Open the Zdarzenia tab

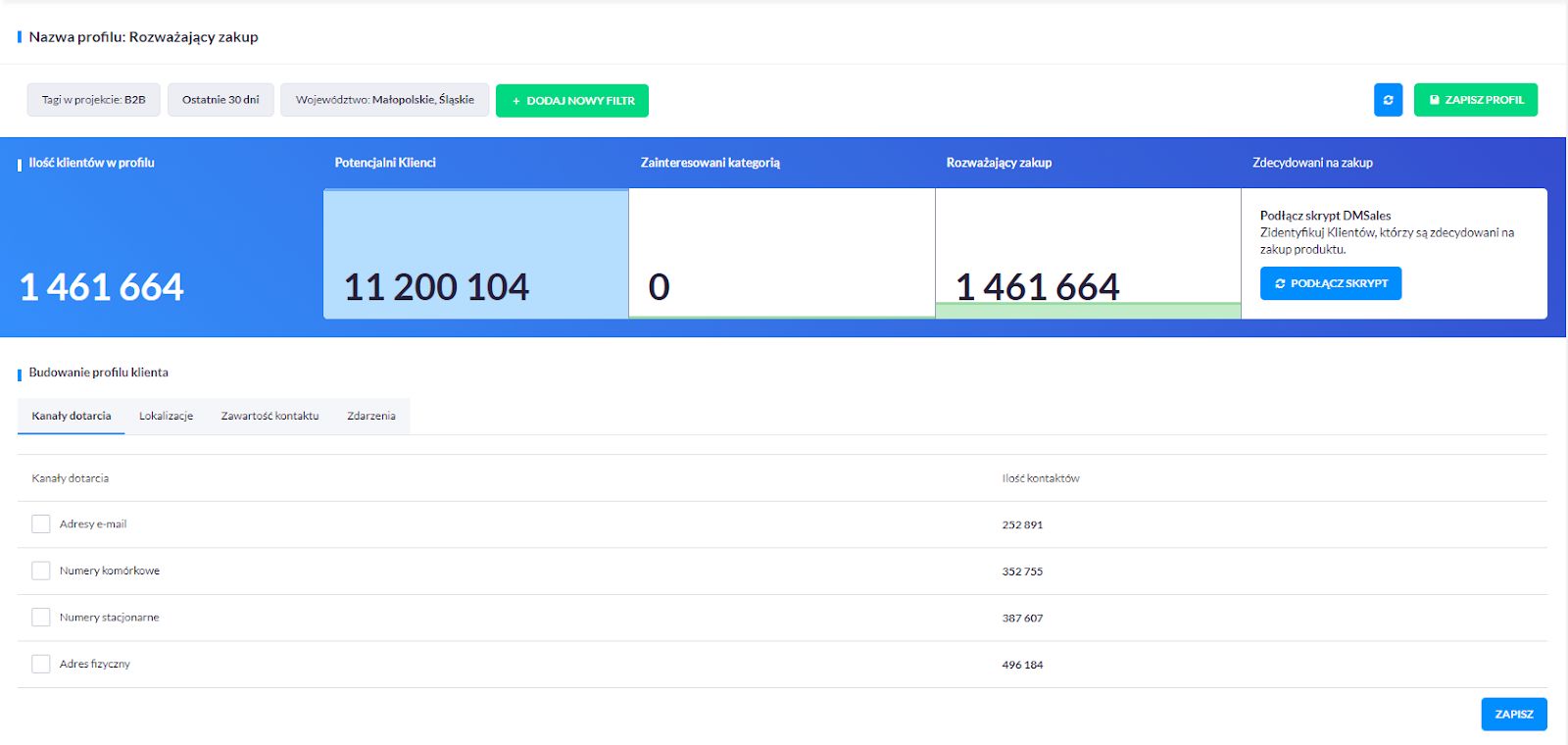pos(371,416)
